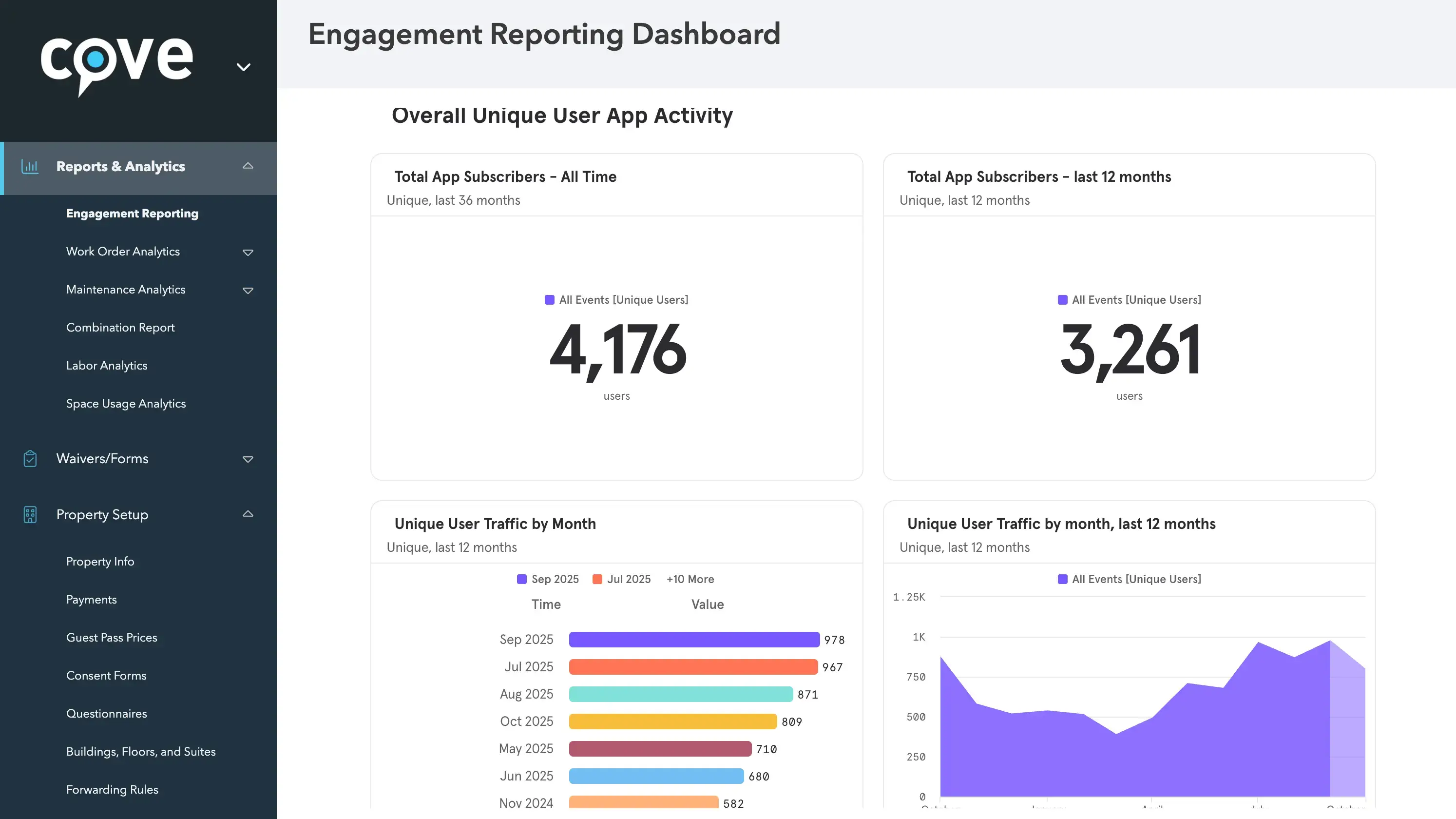1456x819 pixels.
Task: Open the Waivers/Forms dropdown
Action: pyautogui.click(x=248, y=459)
